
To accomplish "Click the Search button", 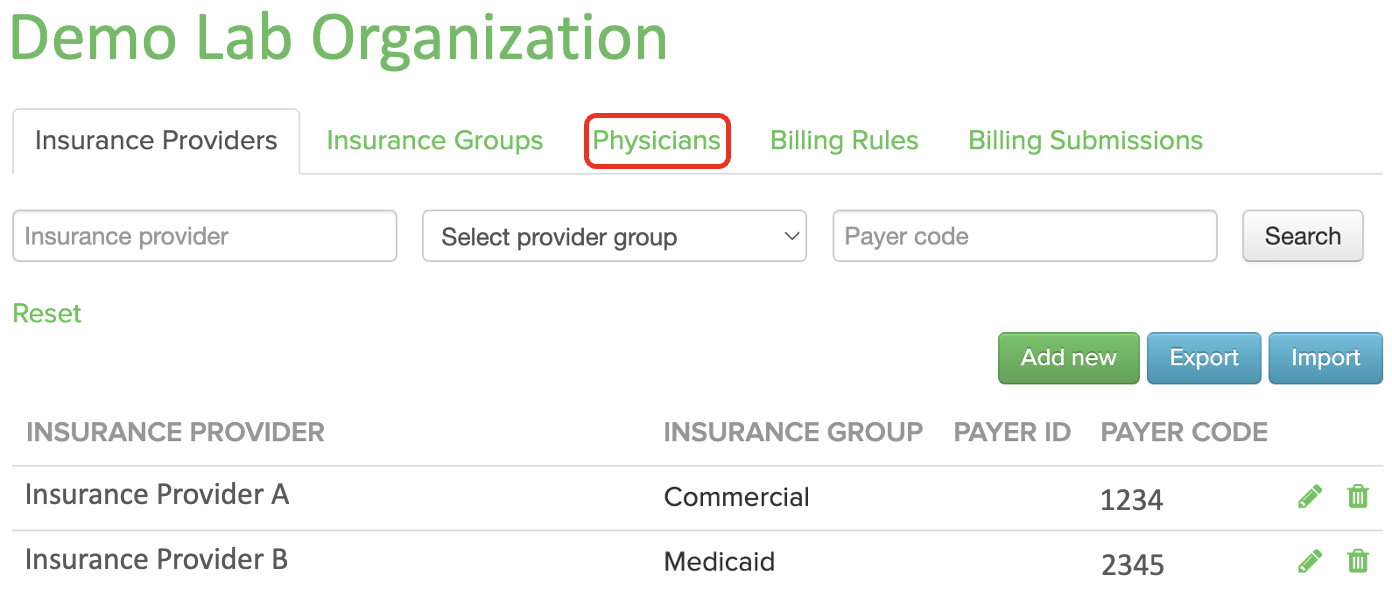I will pos(1302,236).
